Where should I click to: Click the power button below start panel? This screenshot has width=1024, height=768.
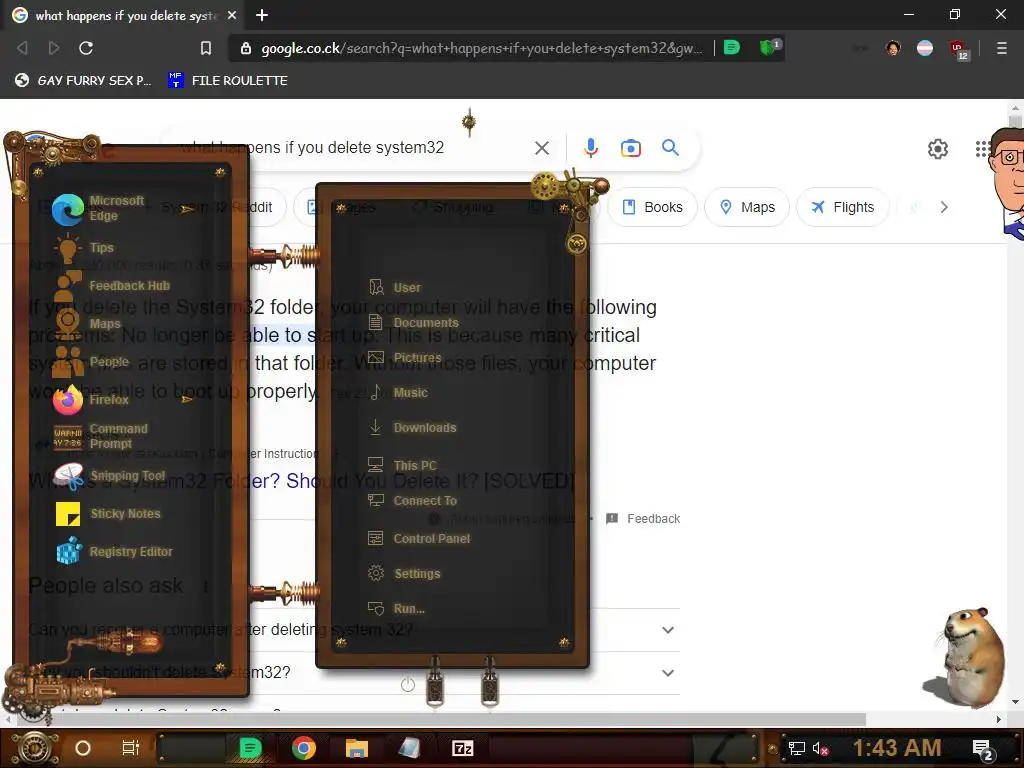[x=408, y=684]
